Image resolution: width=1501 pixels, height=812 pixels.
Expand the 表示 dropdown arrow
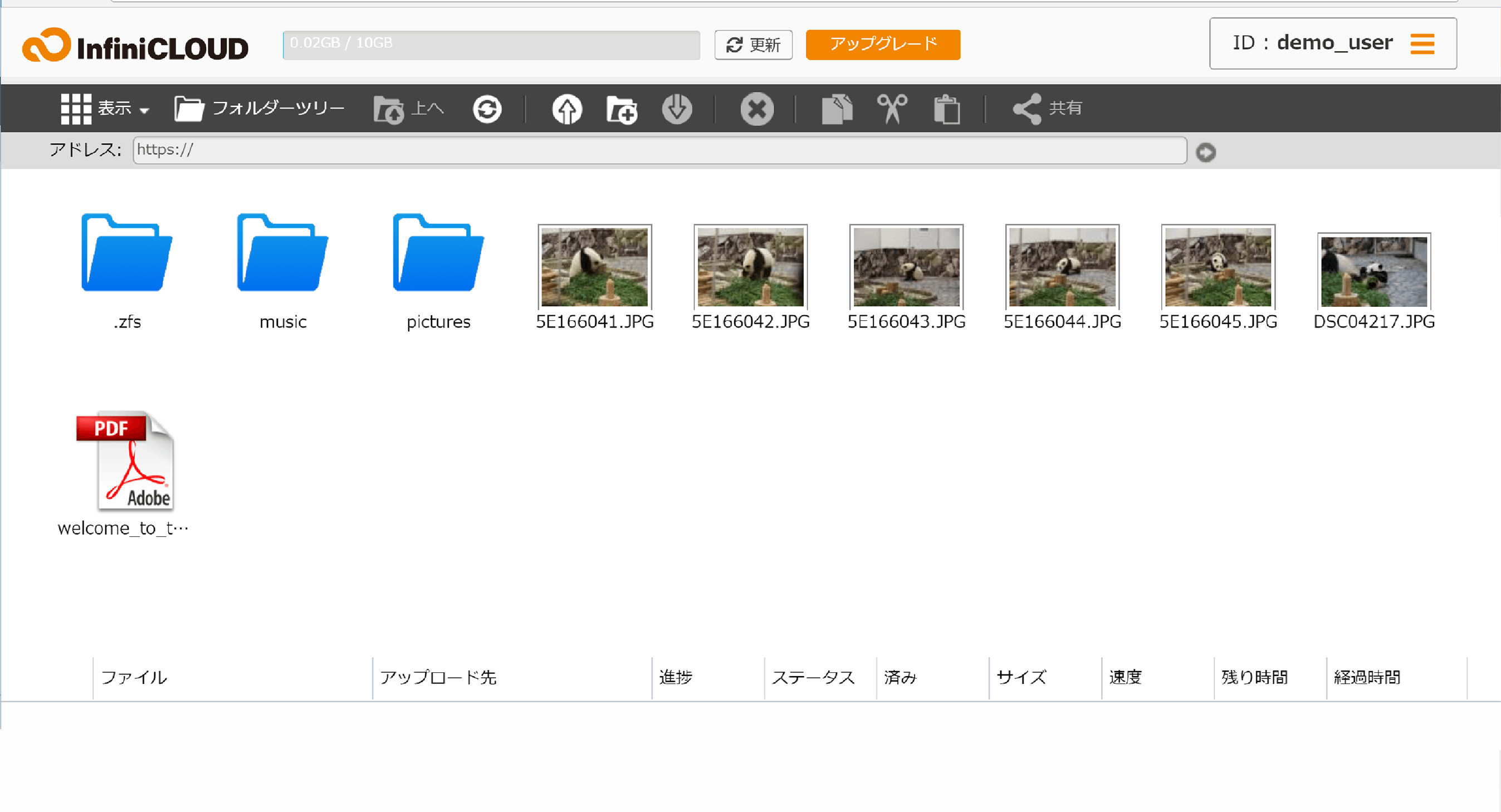pyautogui.click(x=144, y=110)
